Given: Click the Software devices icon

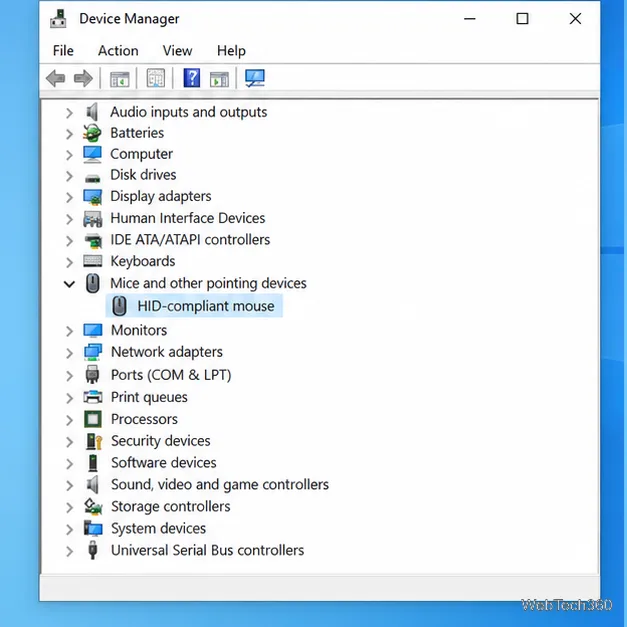Looking at the screenshot, I should click(x=93, y=463).
